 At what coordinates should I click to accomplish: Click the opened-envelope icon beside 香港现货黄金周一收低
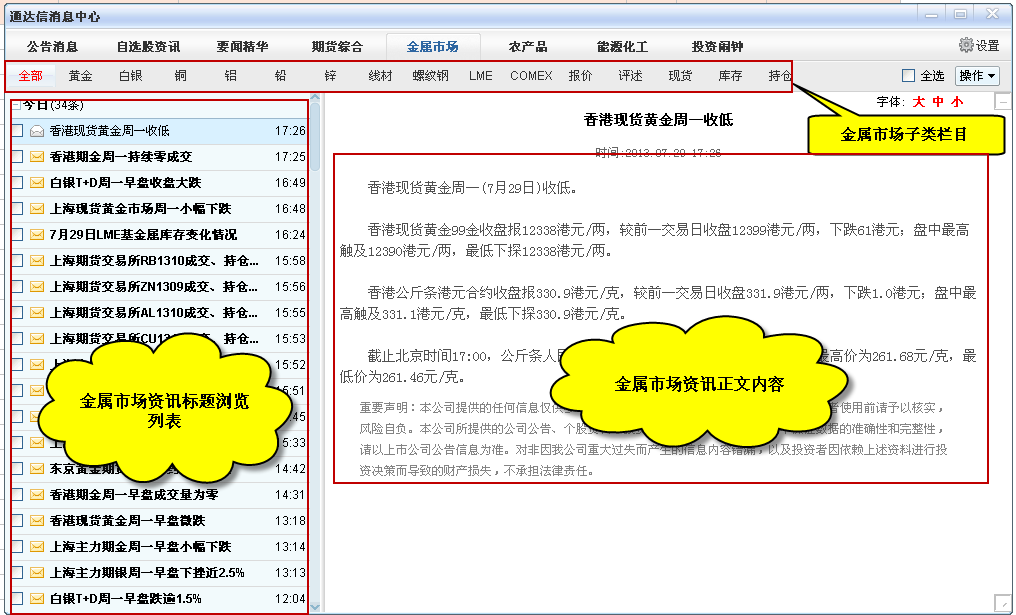pyautogui.click(x=37, y=130)
